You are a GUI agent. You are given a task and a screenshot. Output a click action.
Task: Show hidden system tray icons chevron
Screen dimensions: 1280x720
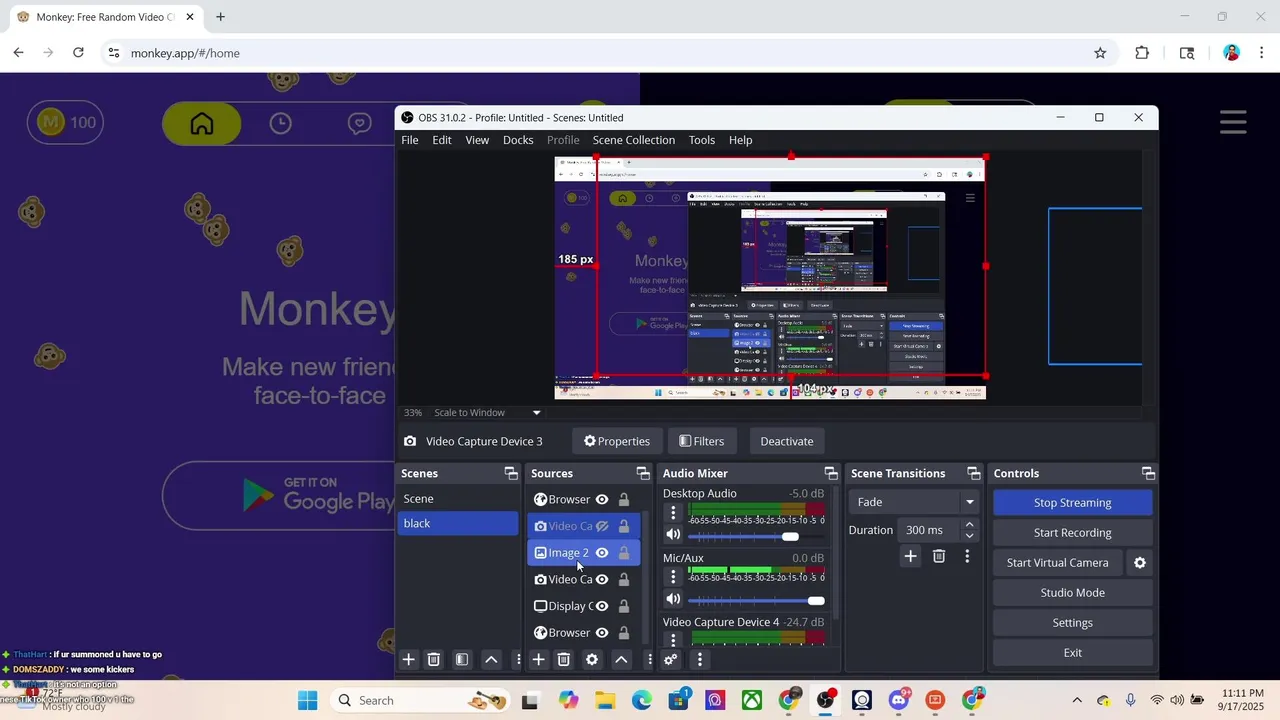click(x=1077, y=700)
